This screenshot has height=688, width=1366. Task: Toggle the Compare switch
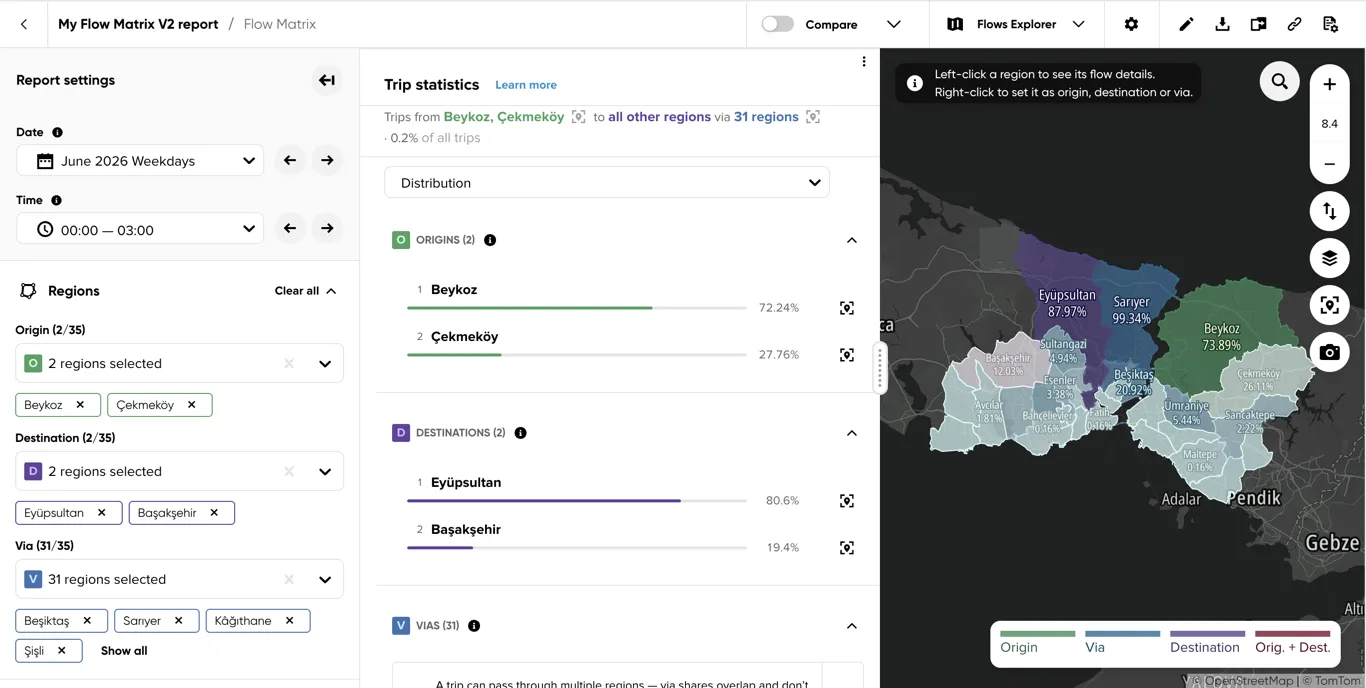777,24
